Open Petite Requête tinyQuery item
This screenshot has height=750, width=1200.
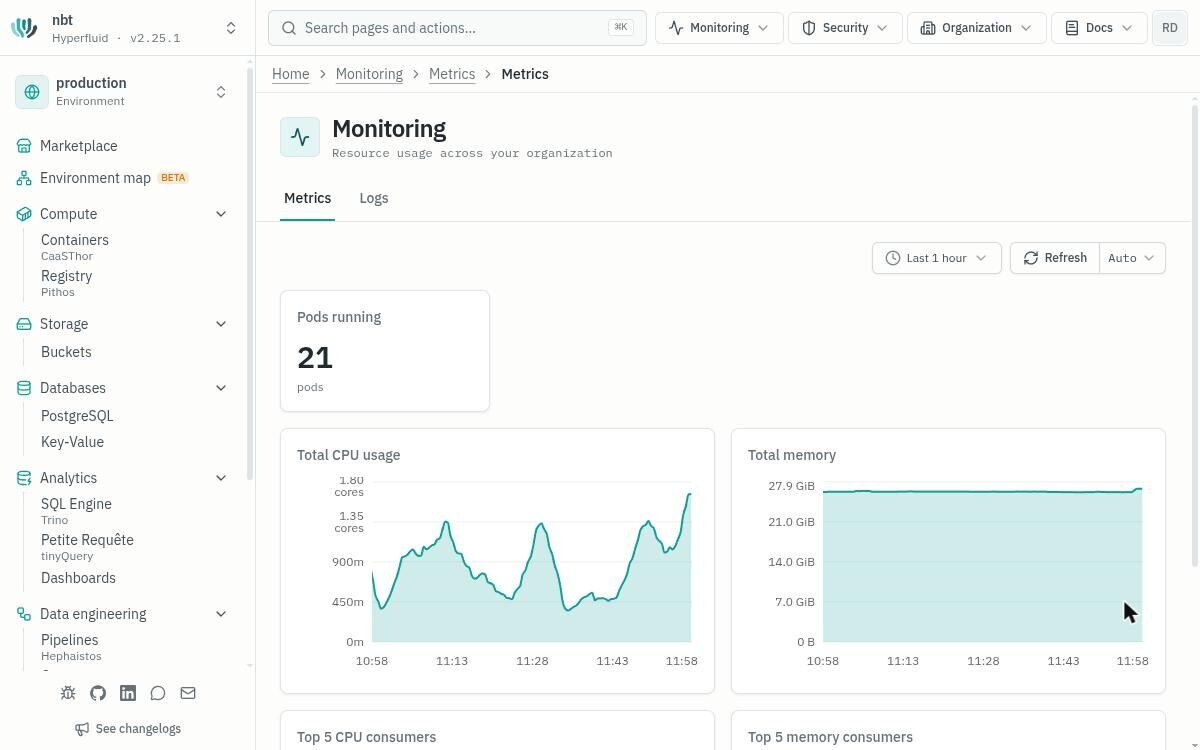pos(87,547)
